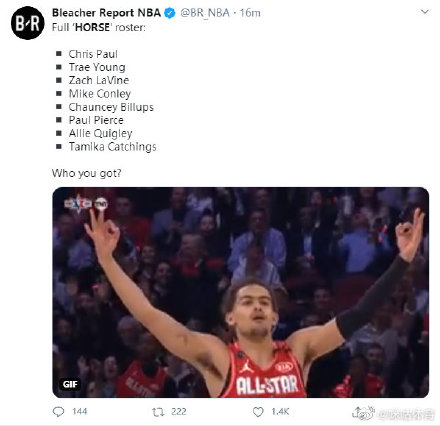440x426 pixels.
Task: Click the Weibo watermark logo
Action: (367, 413)
